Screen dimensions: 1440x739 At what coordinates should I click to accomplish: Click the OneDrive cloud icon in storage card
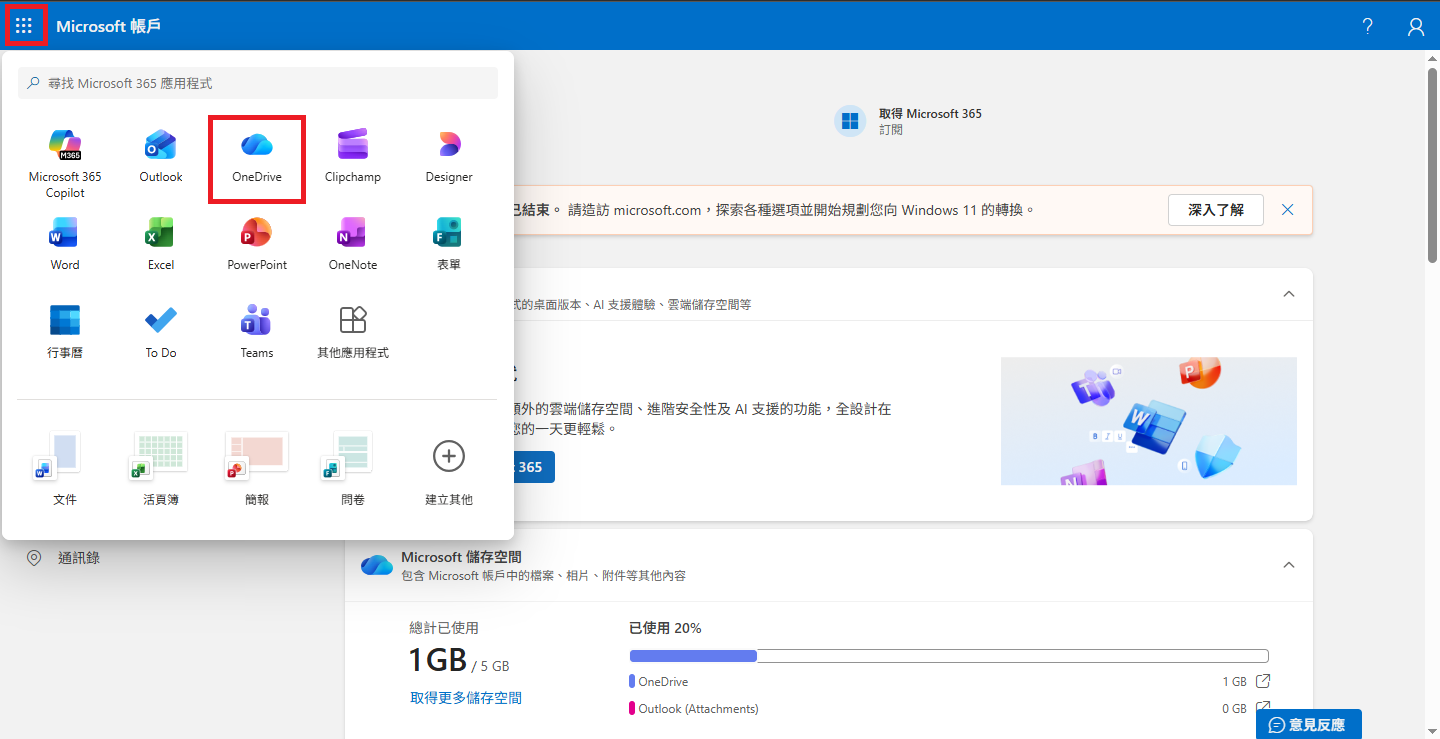tap(377, 565)
